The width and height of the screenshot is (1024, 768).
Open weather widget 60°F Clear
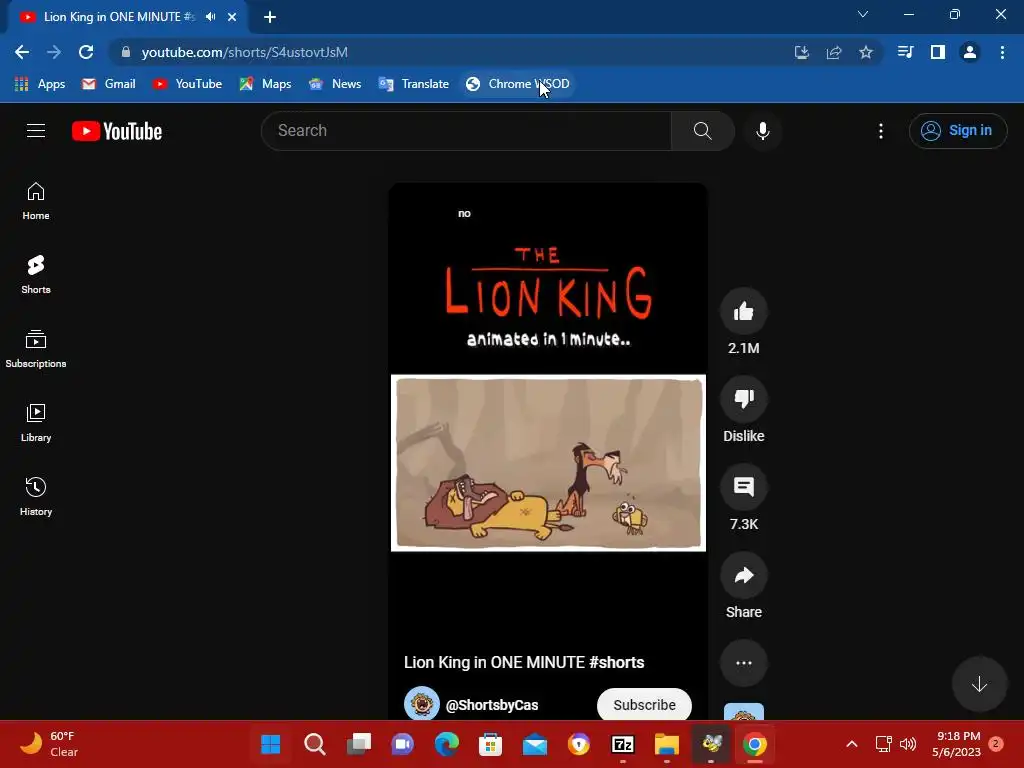(48, 744)
